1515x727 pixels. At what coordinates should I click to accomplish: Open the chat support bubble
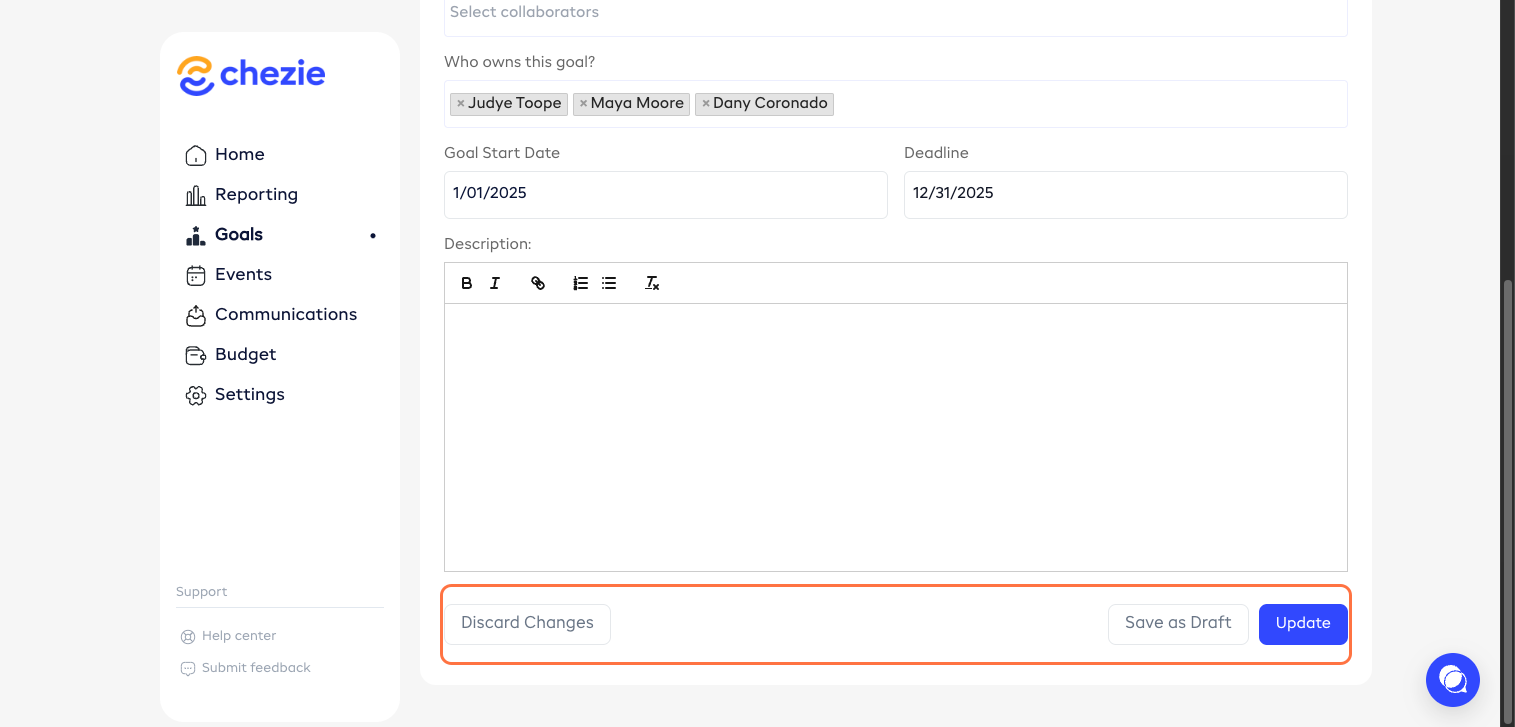point(1452,680)
